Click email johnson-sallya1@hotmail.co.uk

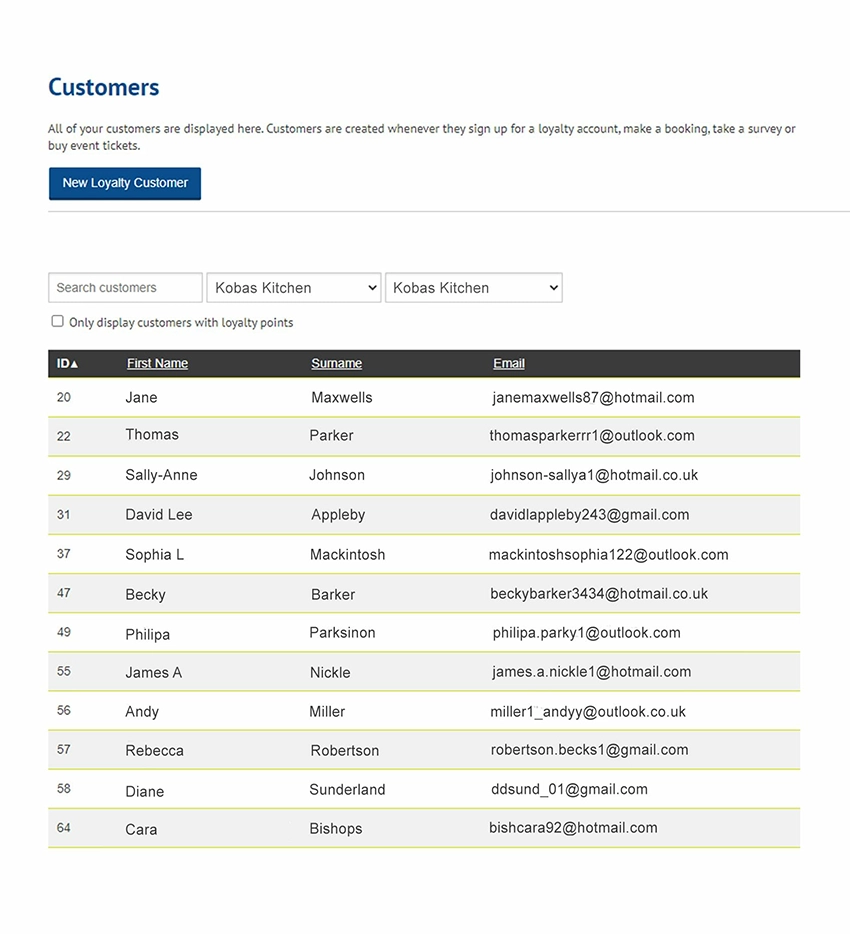click(x=594, y=475)
